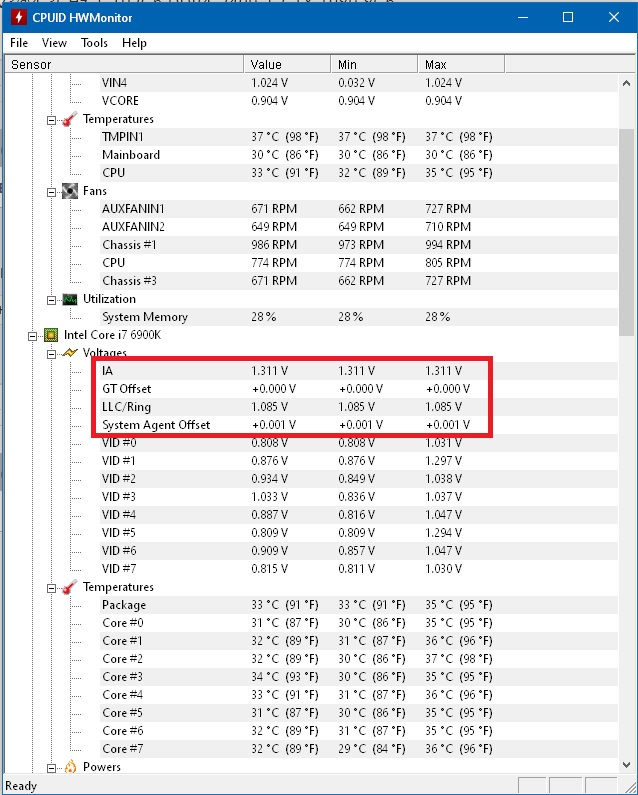Click the vertical scrollbar down arrow
Image resolution: width=638 pixels, height=795 pixels.
[626, 766]
